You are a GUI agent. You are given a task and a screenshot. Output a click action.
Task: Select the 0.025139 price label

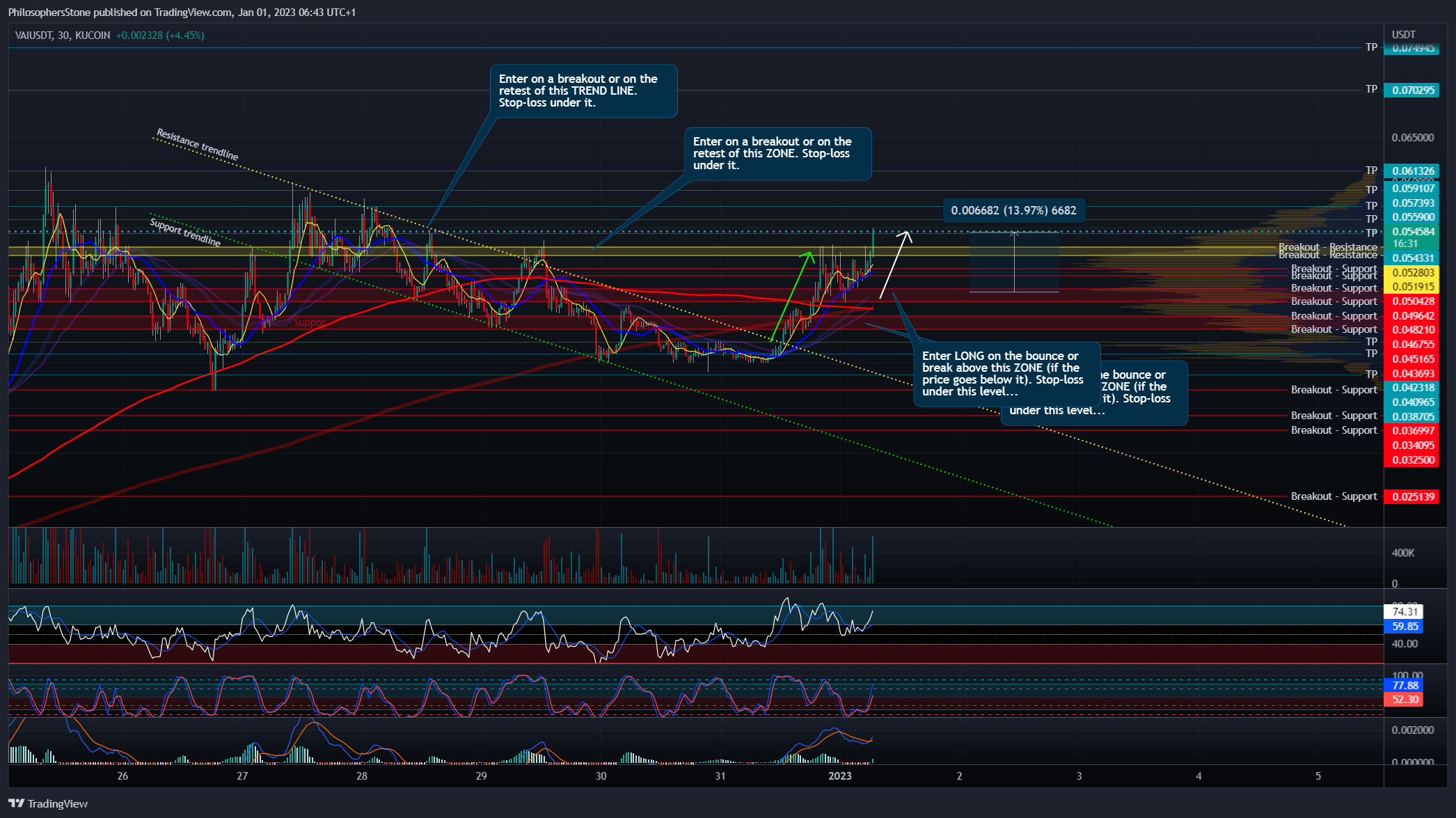tap(1411, 496)
